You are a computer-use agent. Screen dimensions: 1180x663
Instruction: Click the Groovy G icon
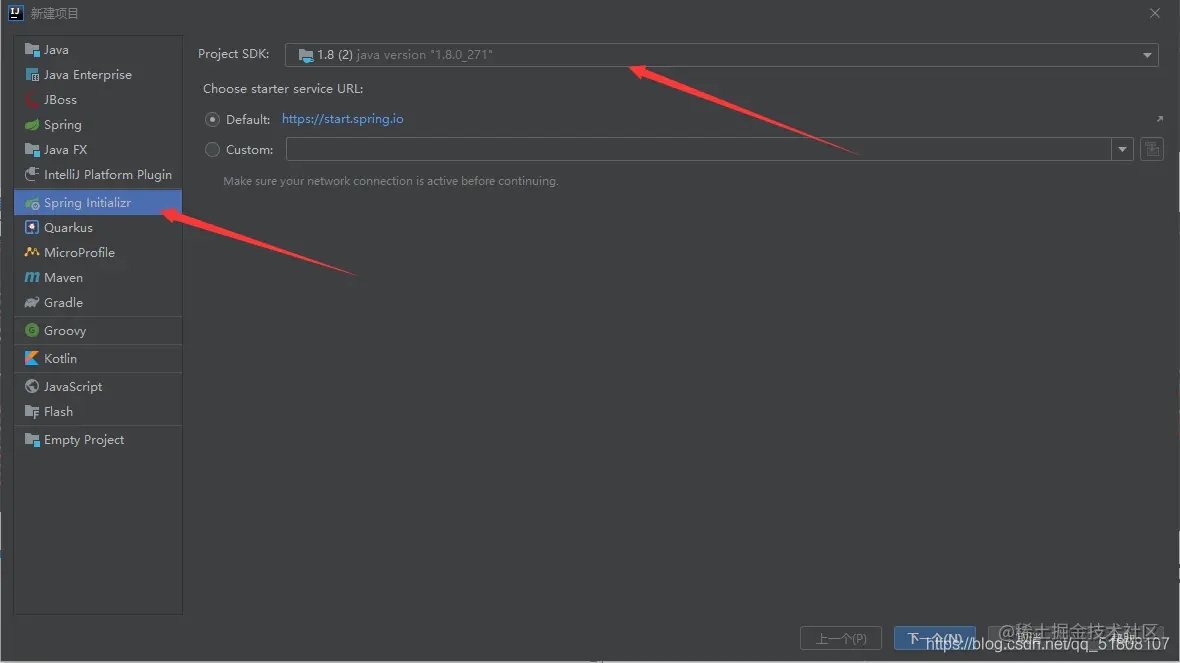pos(32,330)
